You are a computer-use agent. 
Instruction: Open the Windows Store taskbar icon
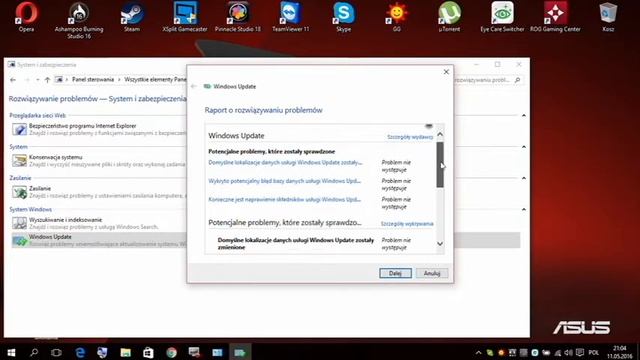(148, 352)
